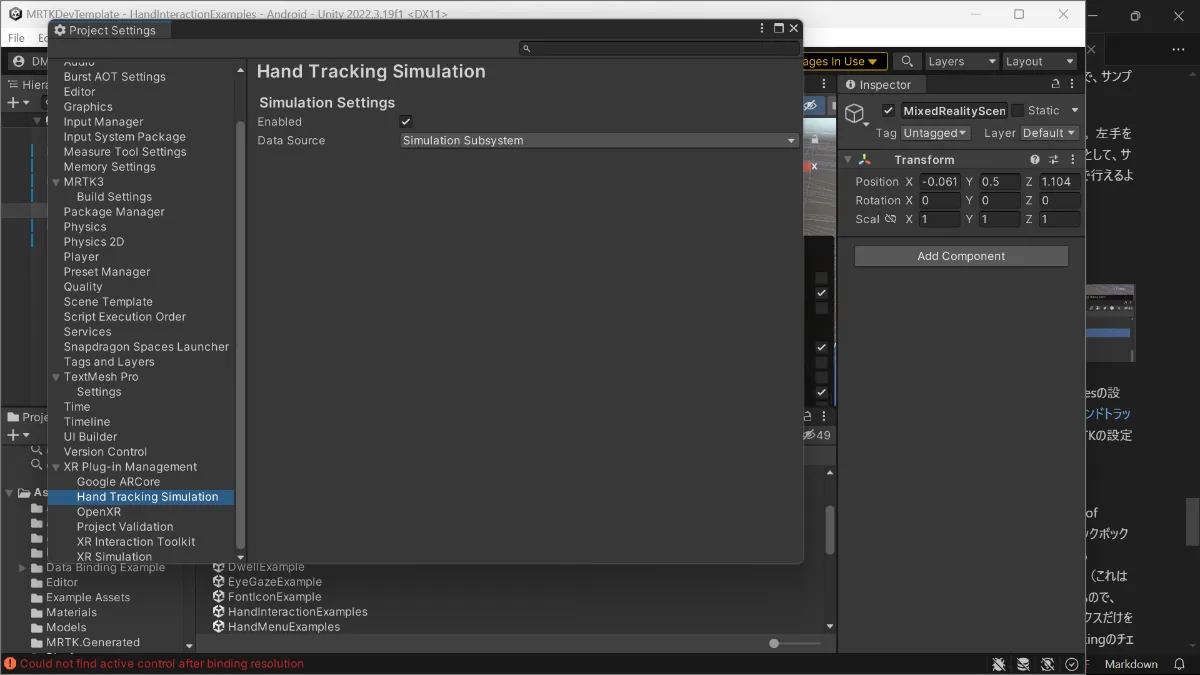Image resolution: width=1200 pixels, height=675 pixels.
Task: Enable the Static checkbox
Action: point(1018,111)
